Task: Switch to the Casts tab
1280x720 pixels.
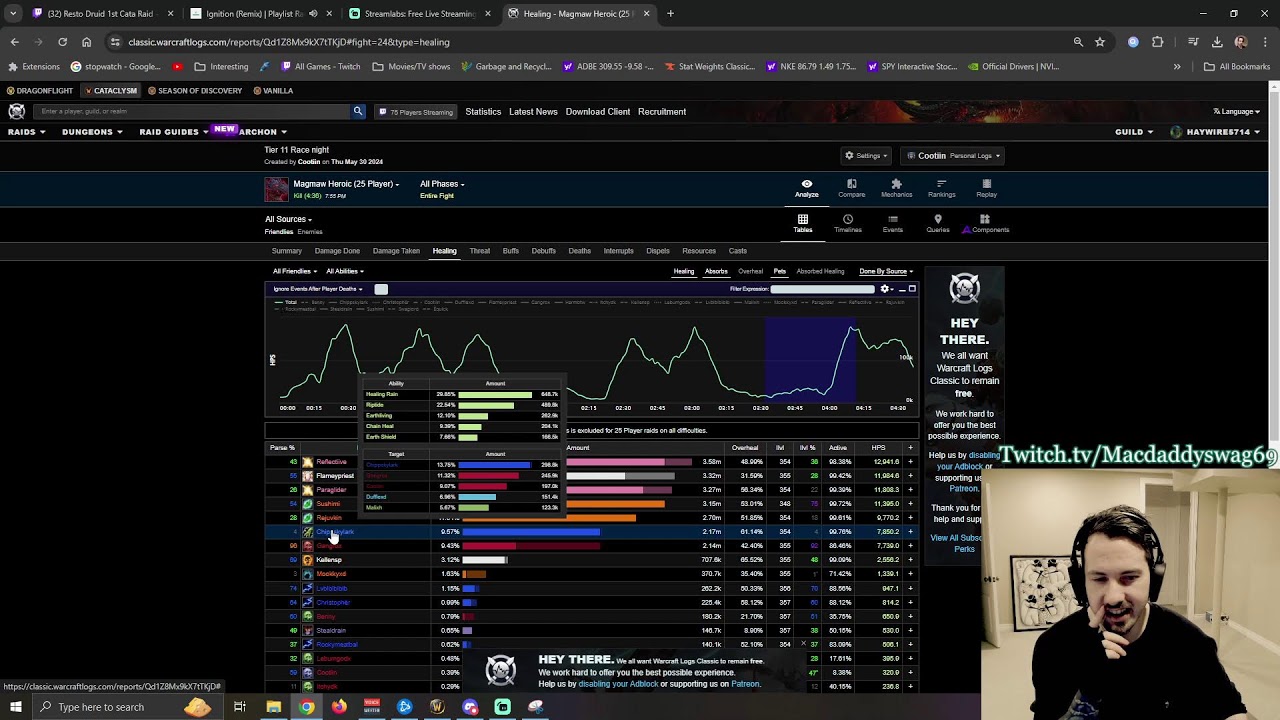Action: [737, 251]
